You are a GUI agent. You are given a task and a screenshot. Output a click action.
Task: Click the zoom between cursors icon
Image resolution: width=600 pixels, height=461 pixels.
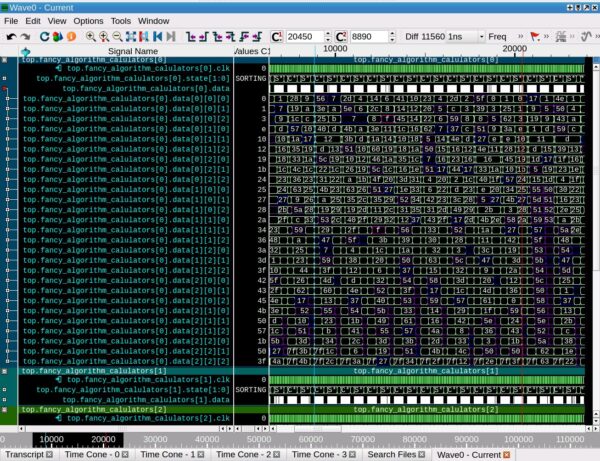(x=144, y=37)
